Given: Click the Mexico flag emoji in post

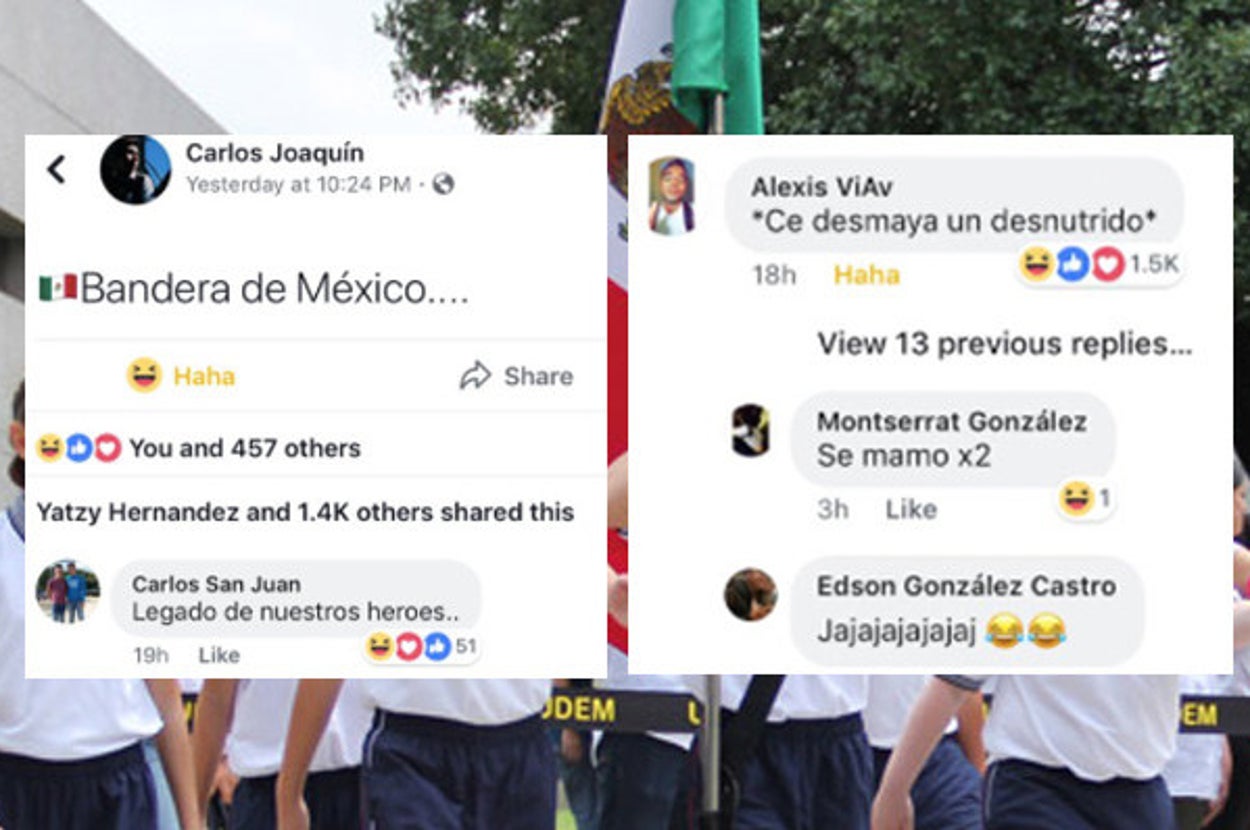Looking at the screenshot, I should click(58, 288).
